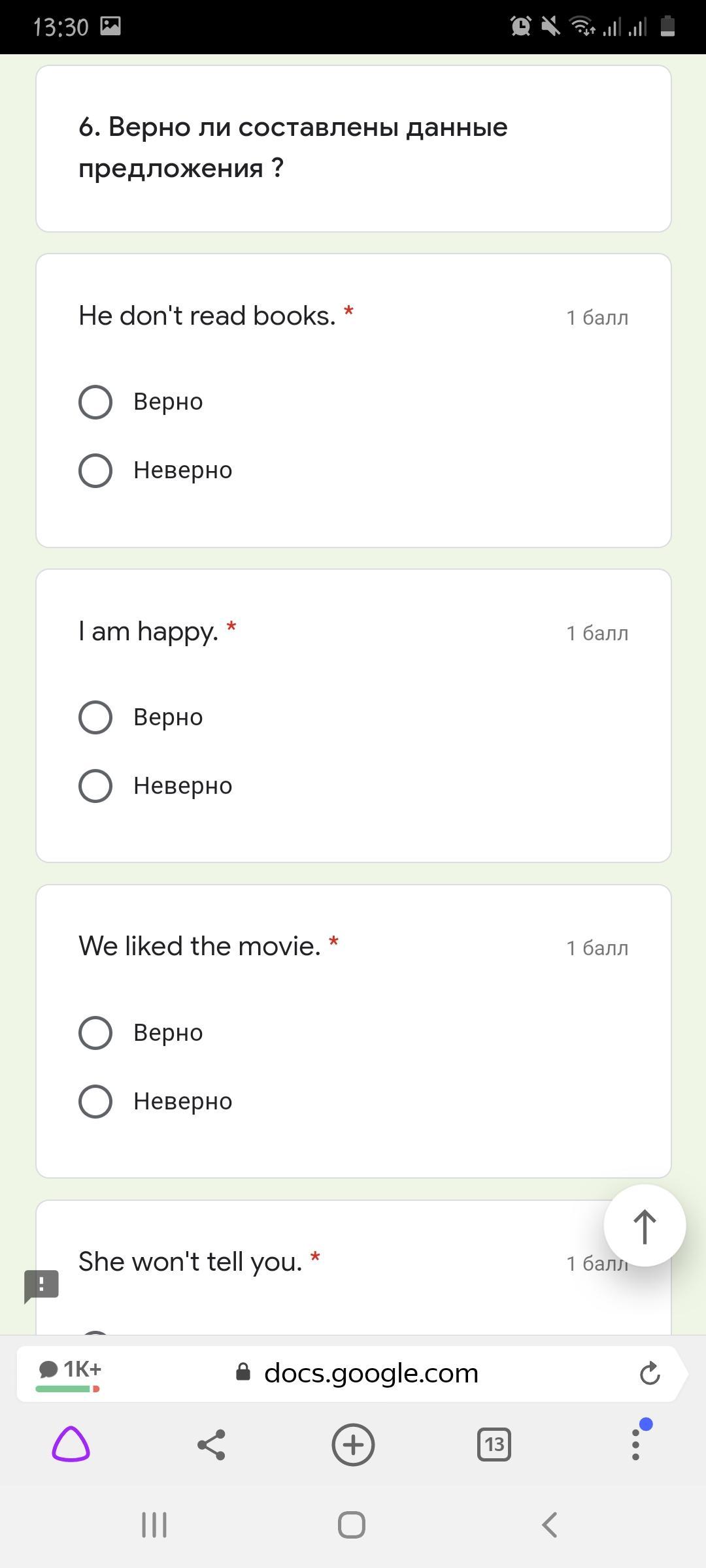This screenshot has height=1568, width=706.
Task: Tap the docs.google.com address bar
Action: click(357, 1373)
